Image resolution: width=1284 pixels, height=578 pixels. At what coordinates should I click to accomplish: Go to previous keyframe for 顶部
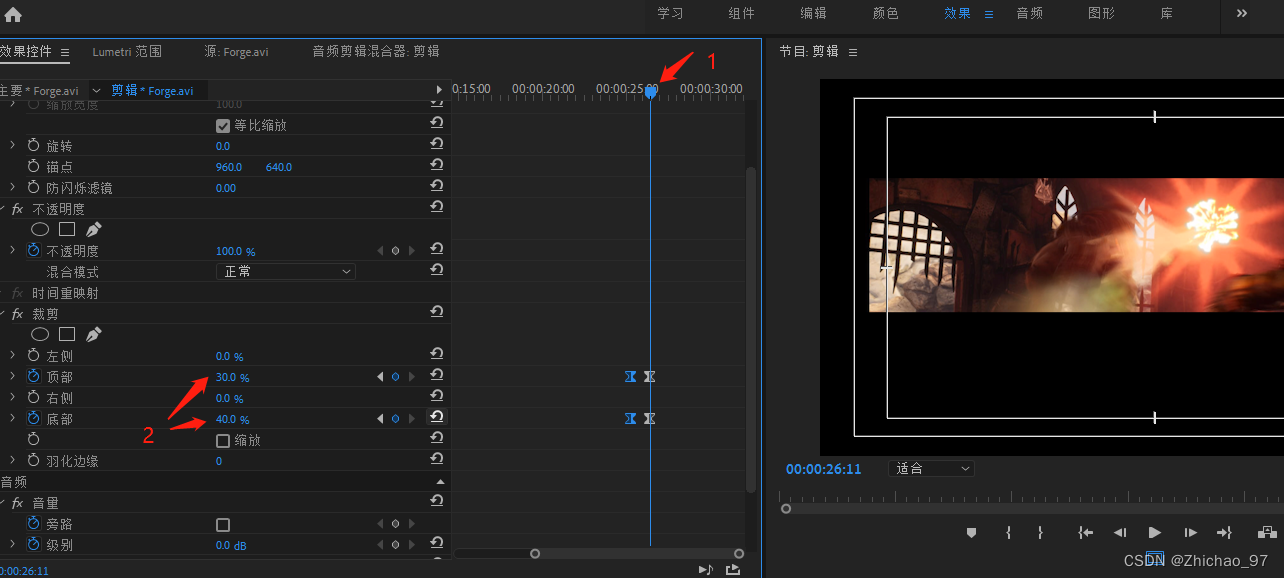tap(379, 377)
